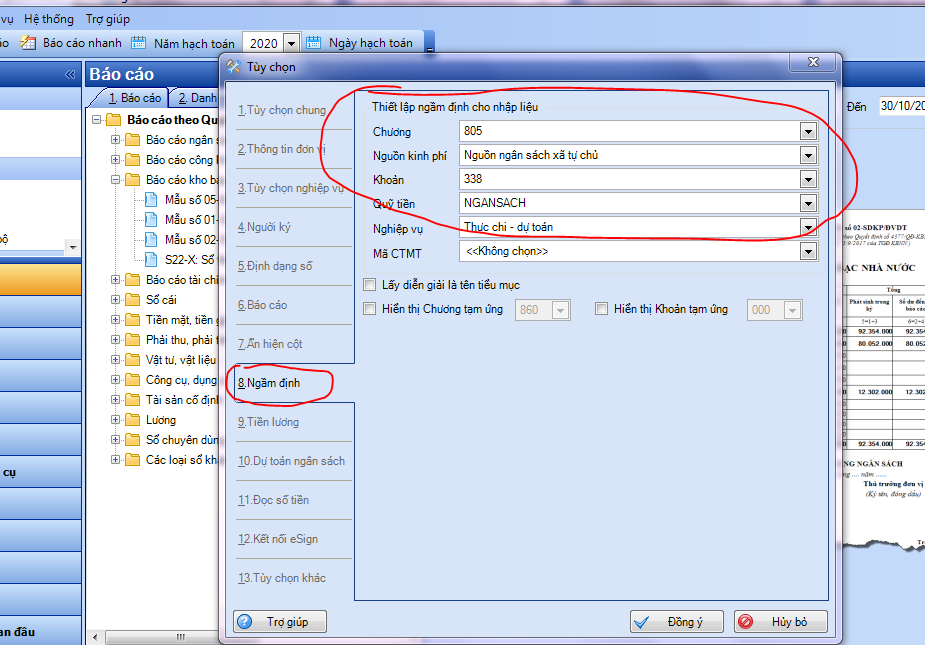The image size is (925, 645).
Task: Enable Hiển thị Chương tạm ứng checkbox
Action: click(370, 309)
